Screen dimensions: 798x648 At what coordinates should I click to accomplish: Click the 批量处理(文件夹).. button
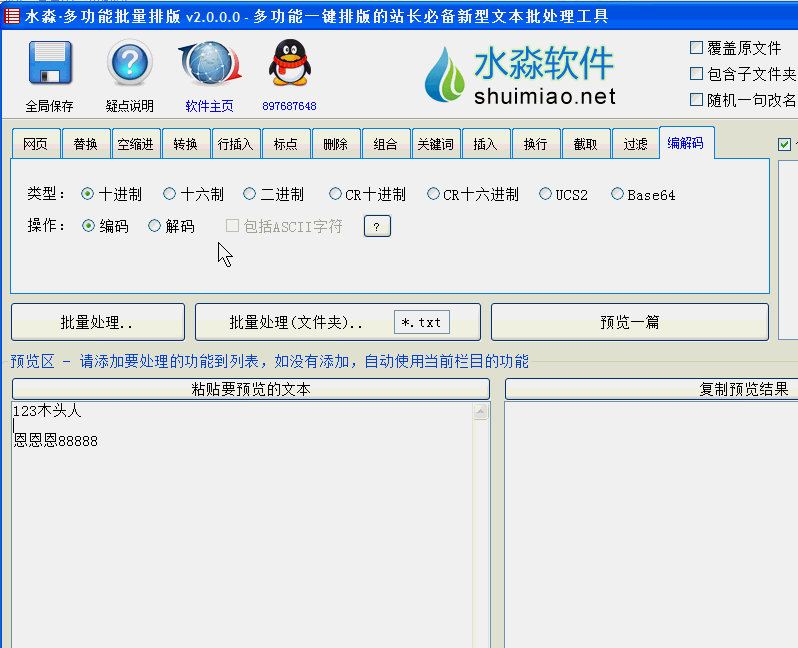295,323
